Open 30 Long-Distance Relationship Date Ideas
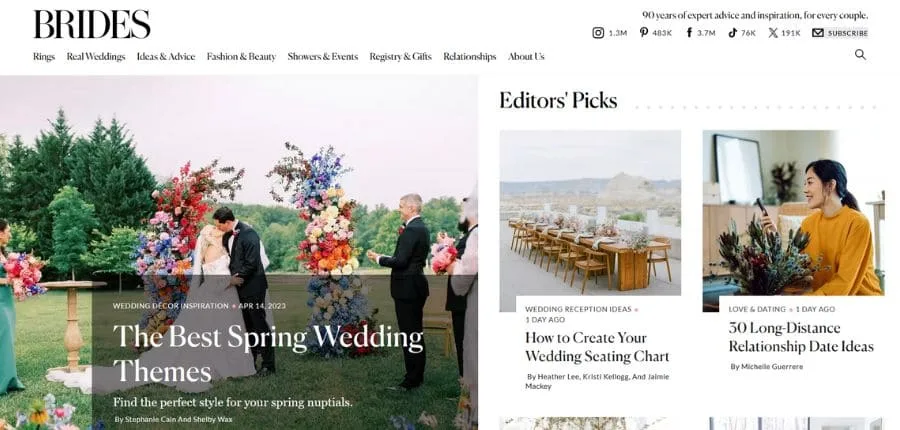900x430 pixels. [801, 337]
